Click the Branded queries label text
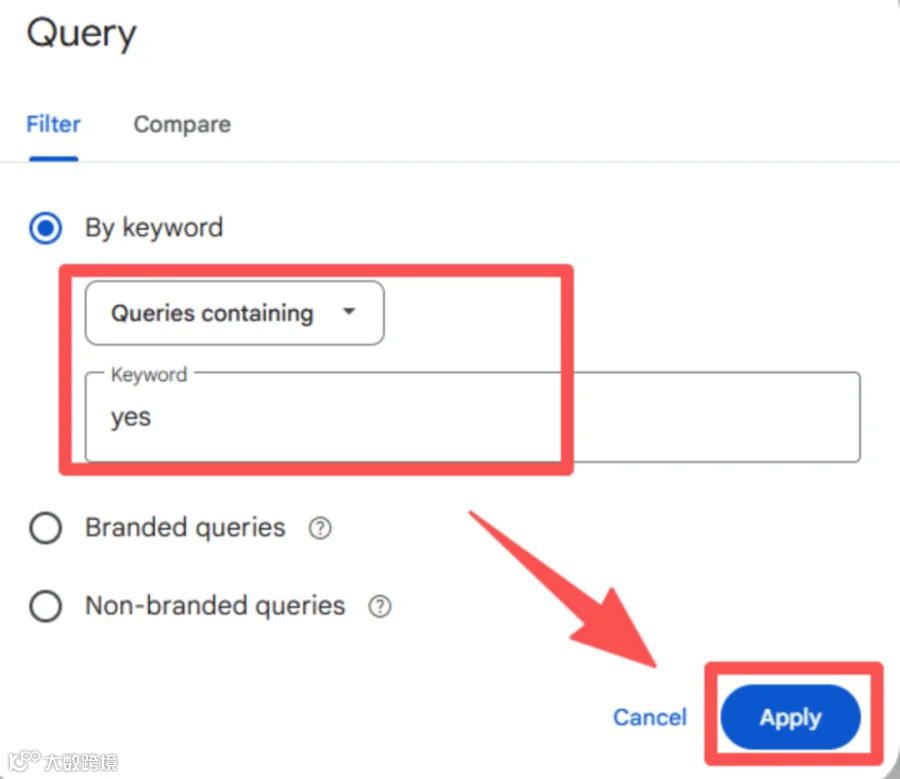The image size is (900, 779). click(x=185, y=528)
